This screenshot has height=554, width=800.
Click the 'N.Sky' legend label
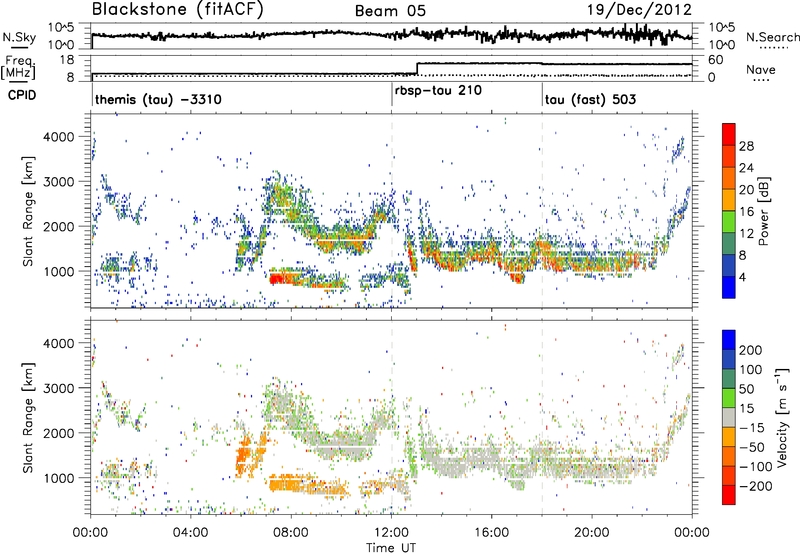click(x=19, y=37)
